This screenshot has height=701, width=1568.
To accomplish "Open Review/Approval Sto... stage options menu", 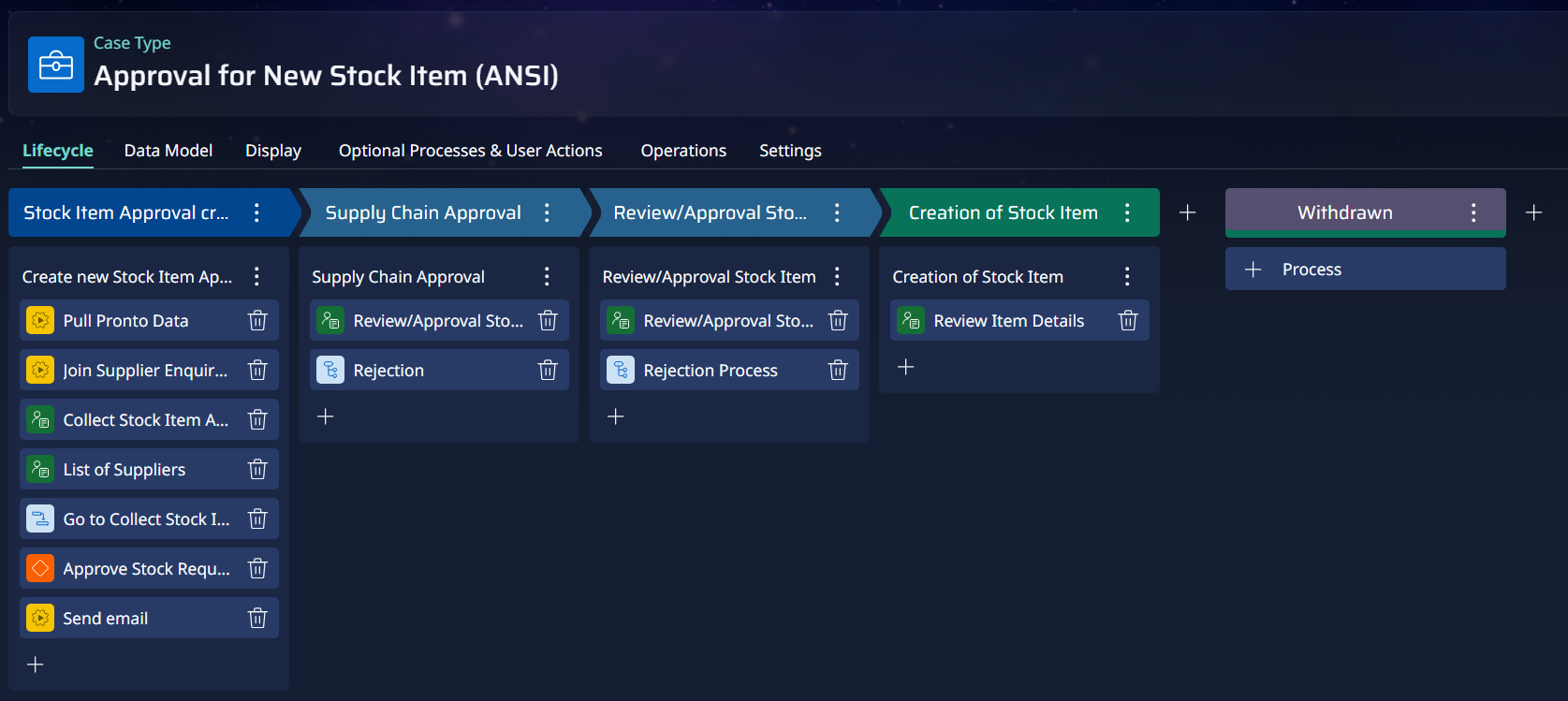I will [x=838, y=212].
